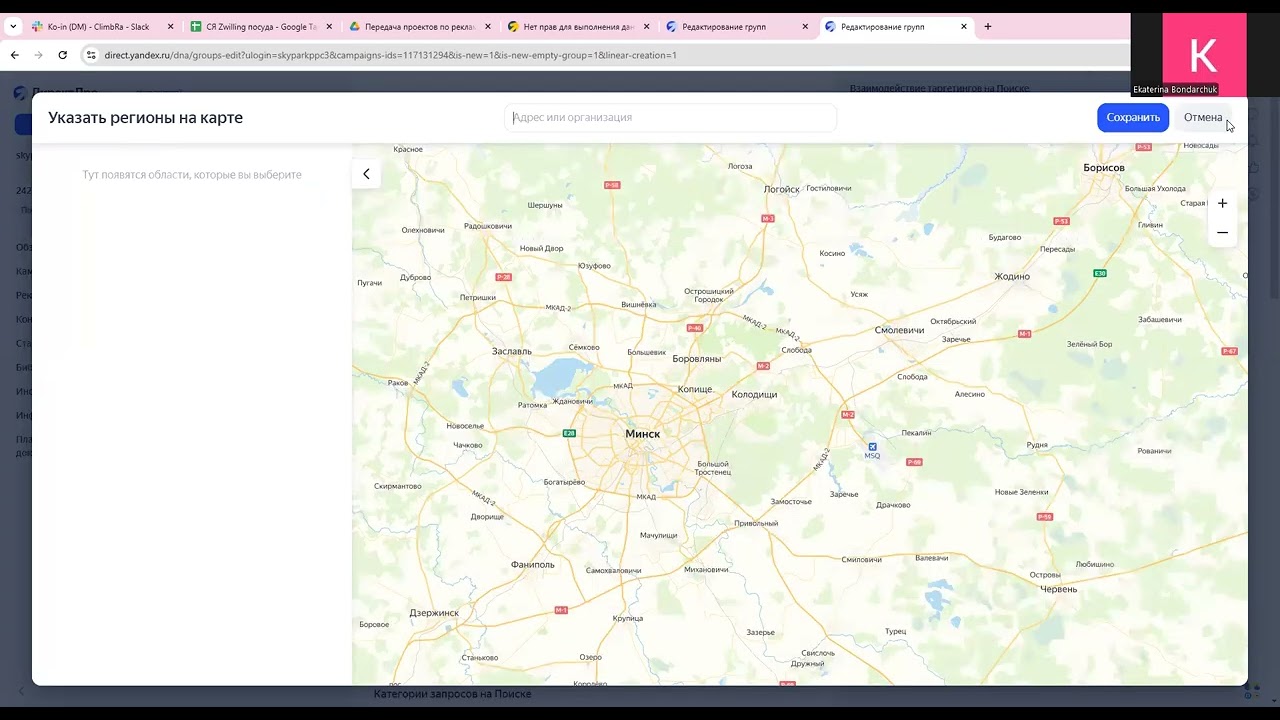The image size is (1280, 720).
Task: Click Богатырёво label on the map
Action: (x=564, y=482)
